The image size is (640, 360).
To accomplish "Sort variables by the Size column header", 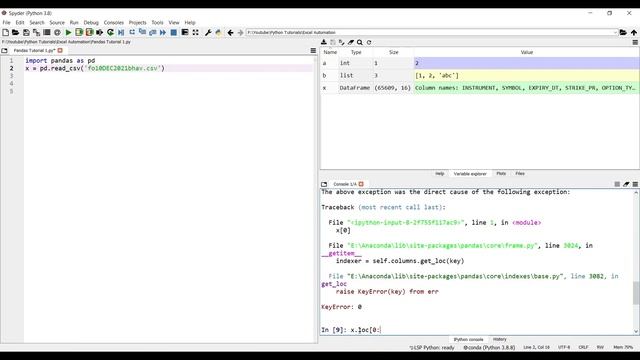I will [x=393, y=52].
